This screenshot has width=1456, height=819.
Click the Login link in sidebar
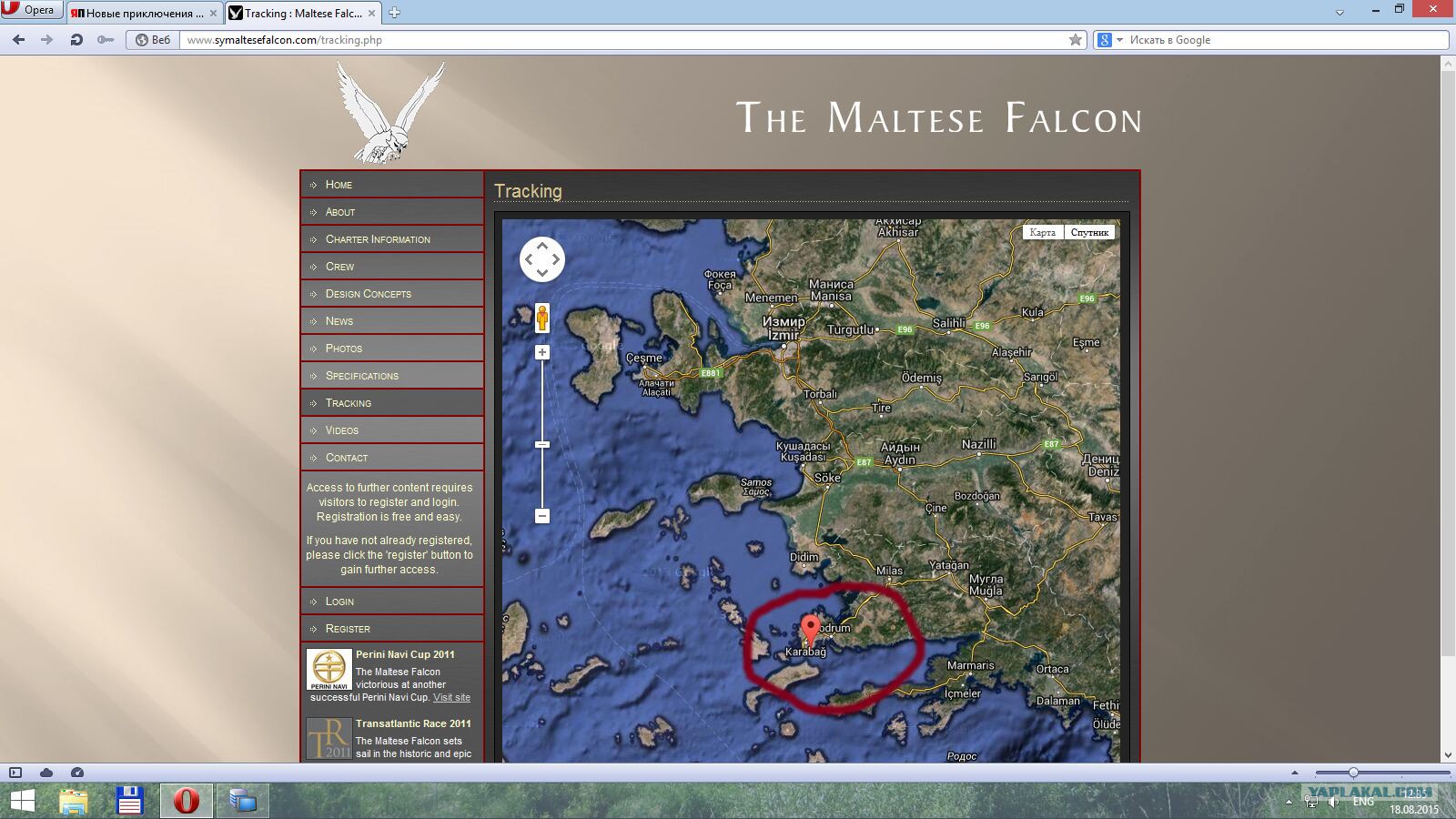tap(392, 602)
